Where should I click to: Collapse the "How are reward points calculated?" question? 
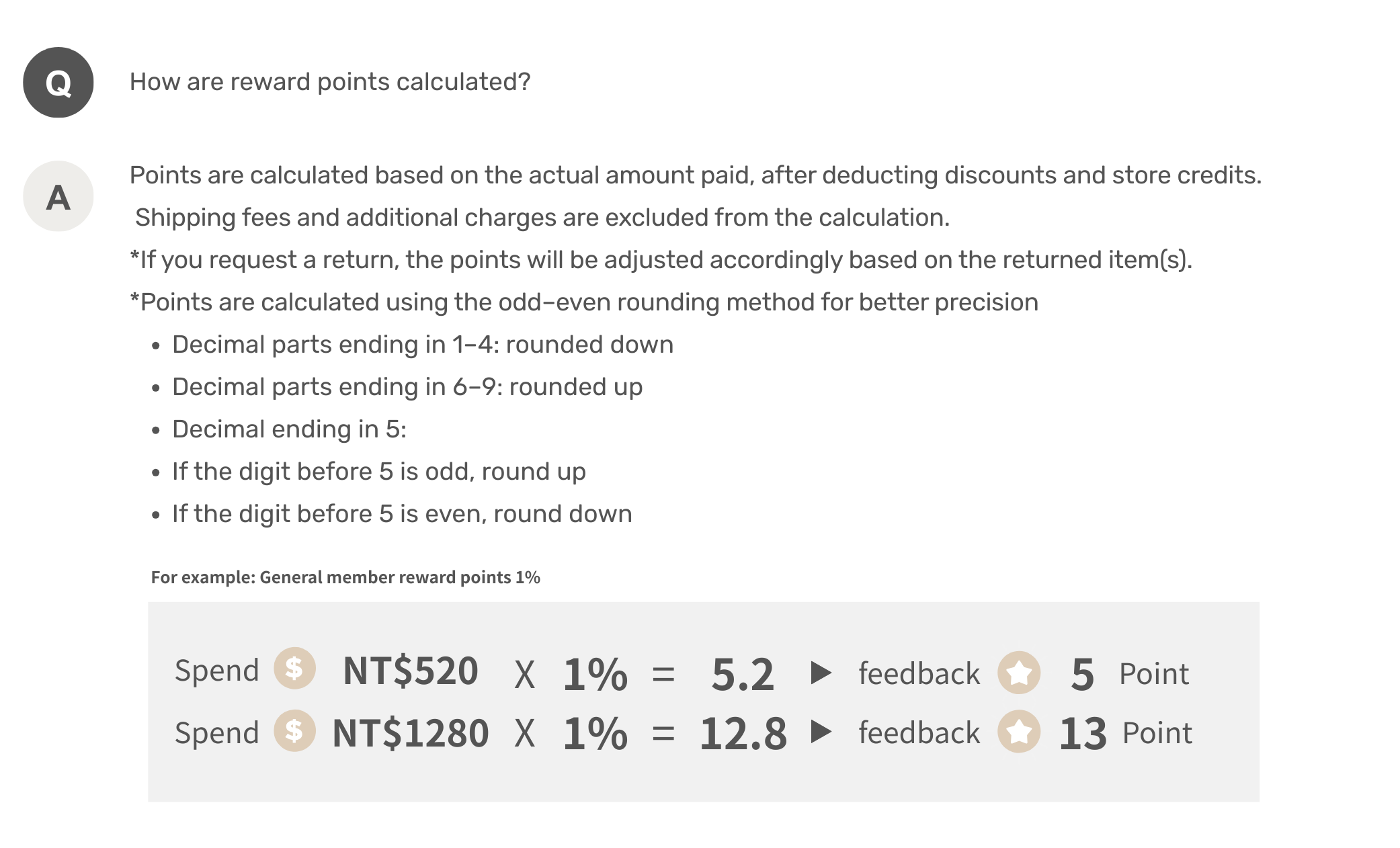pos(329,82)
